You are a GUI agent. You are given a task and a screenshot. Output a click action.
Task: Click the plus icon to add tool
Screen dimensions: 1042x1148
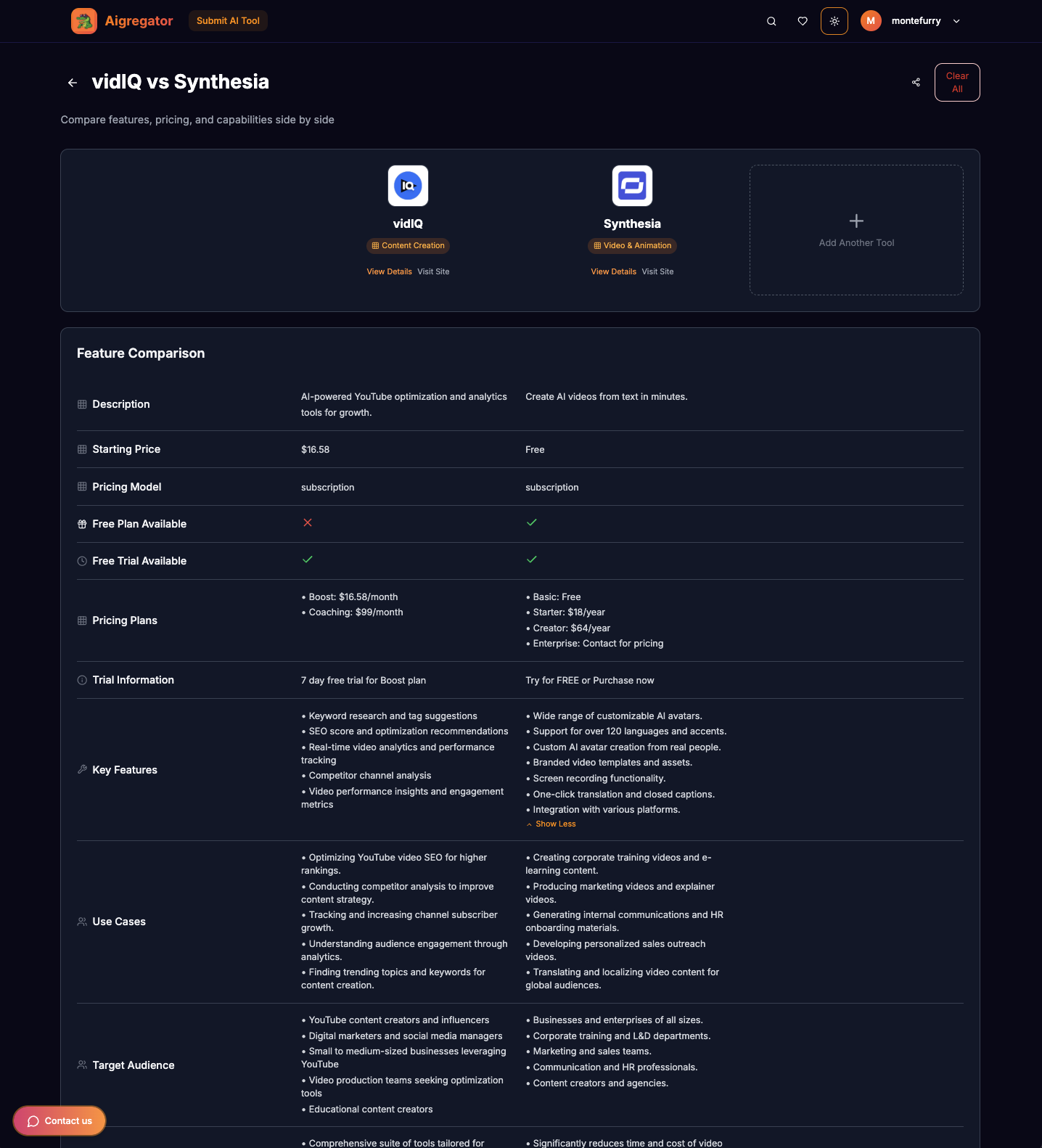[856, 221]
